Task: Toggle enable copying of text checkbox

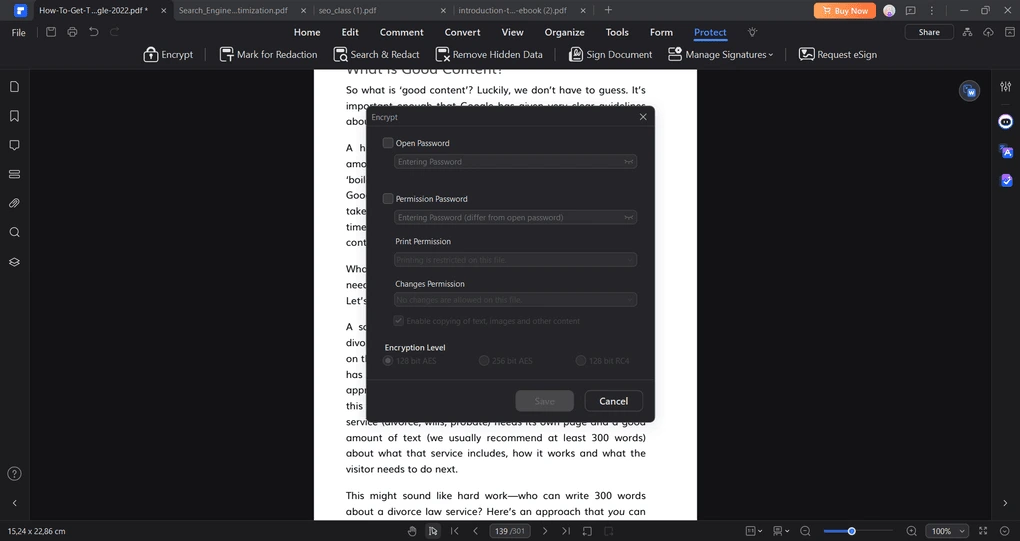Action: coord(399,321)
